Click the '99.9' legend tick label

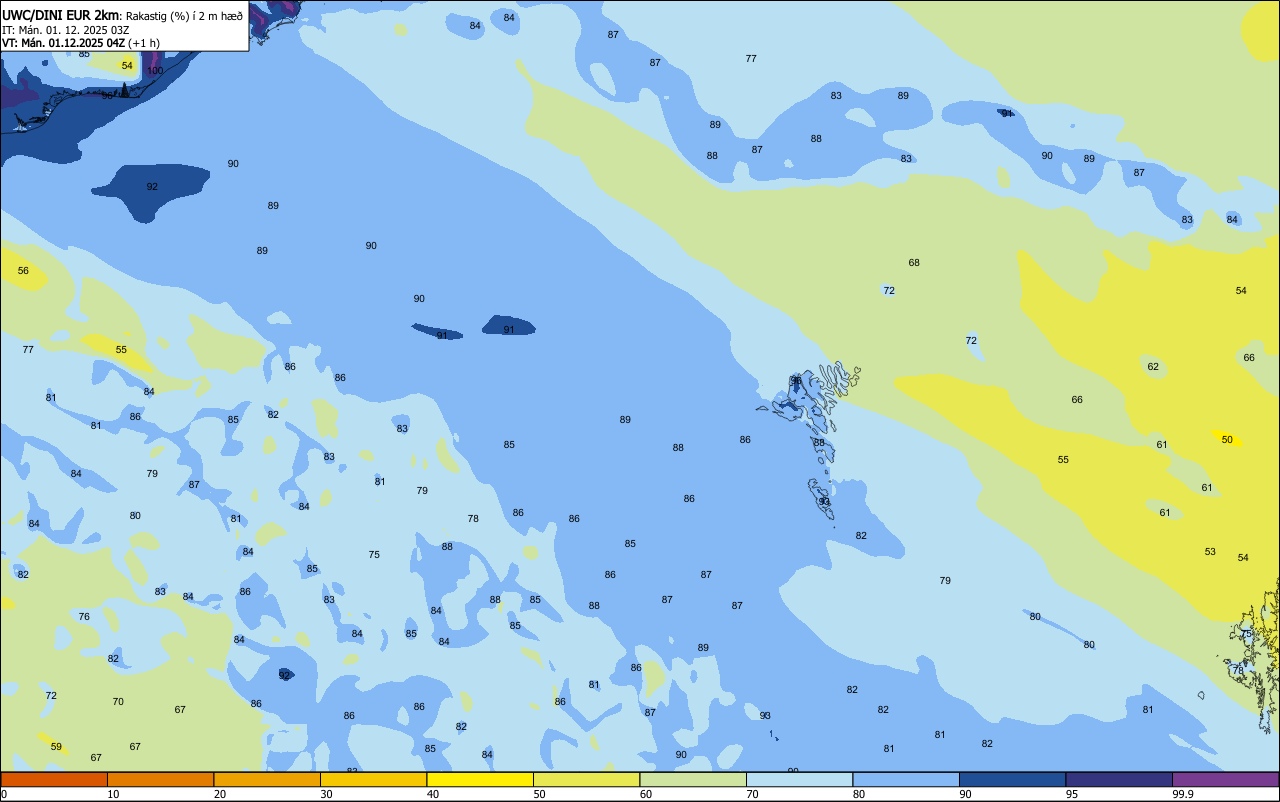pyautogui.click(x=1183, y=794)
